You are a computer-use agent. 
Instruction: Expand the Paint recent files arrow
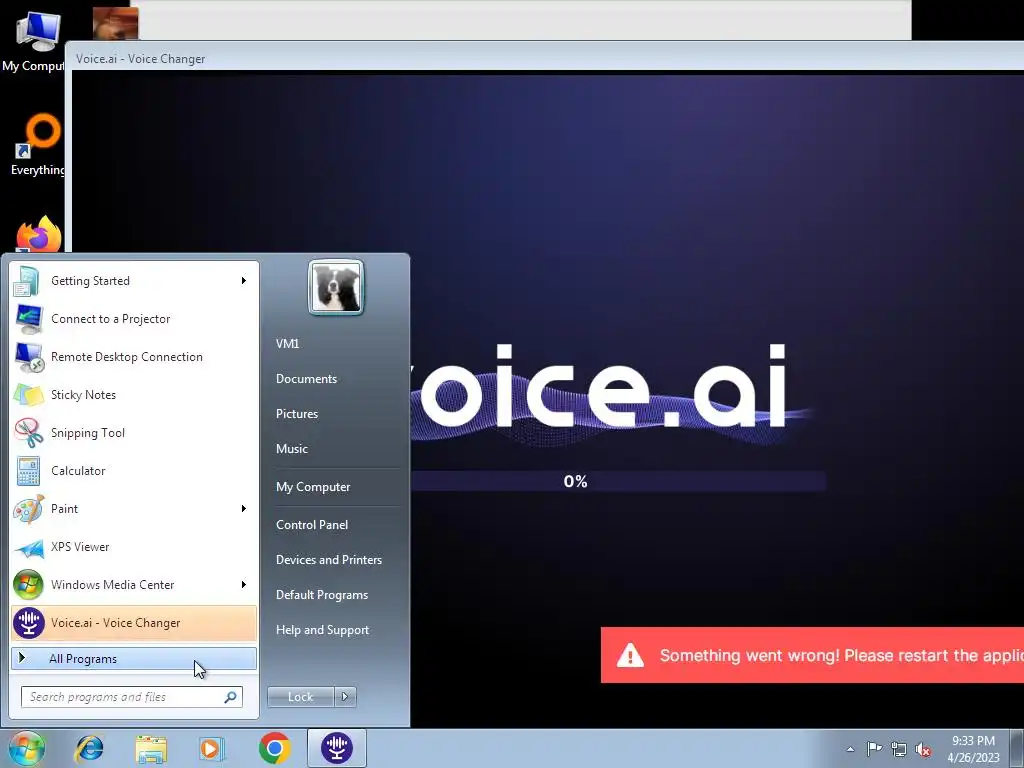click(244, 509)
